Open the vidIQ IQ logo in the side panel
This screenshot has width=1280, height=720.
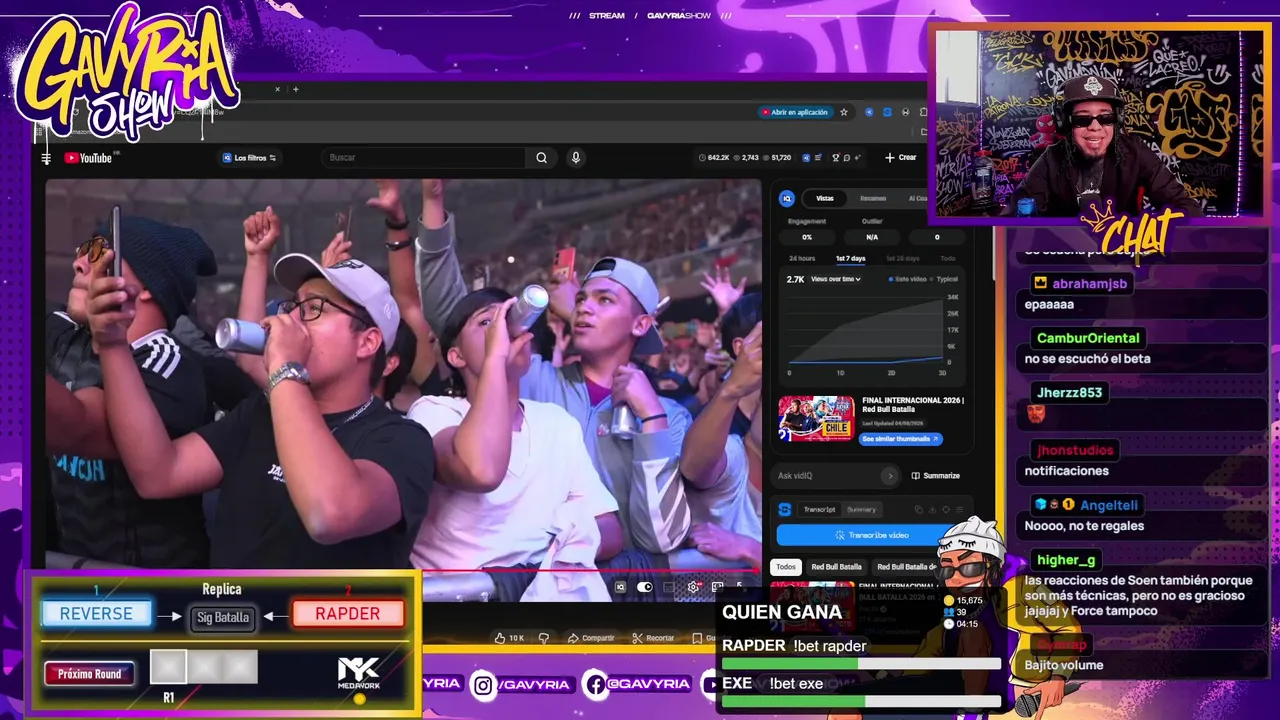(x=786, y=198)
